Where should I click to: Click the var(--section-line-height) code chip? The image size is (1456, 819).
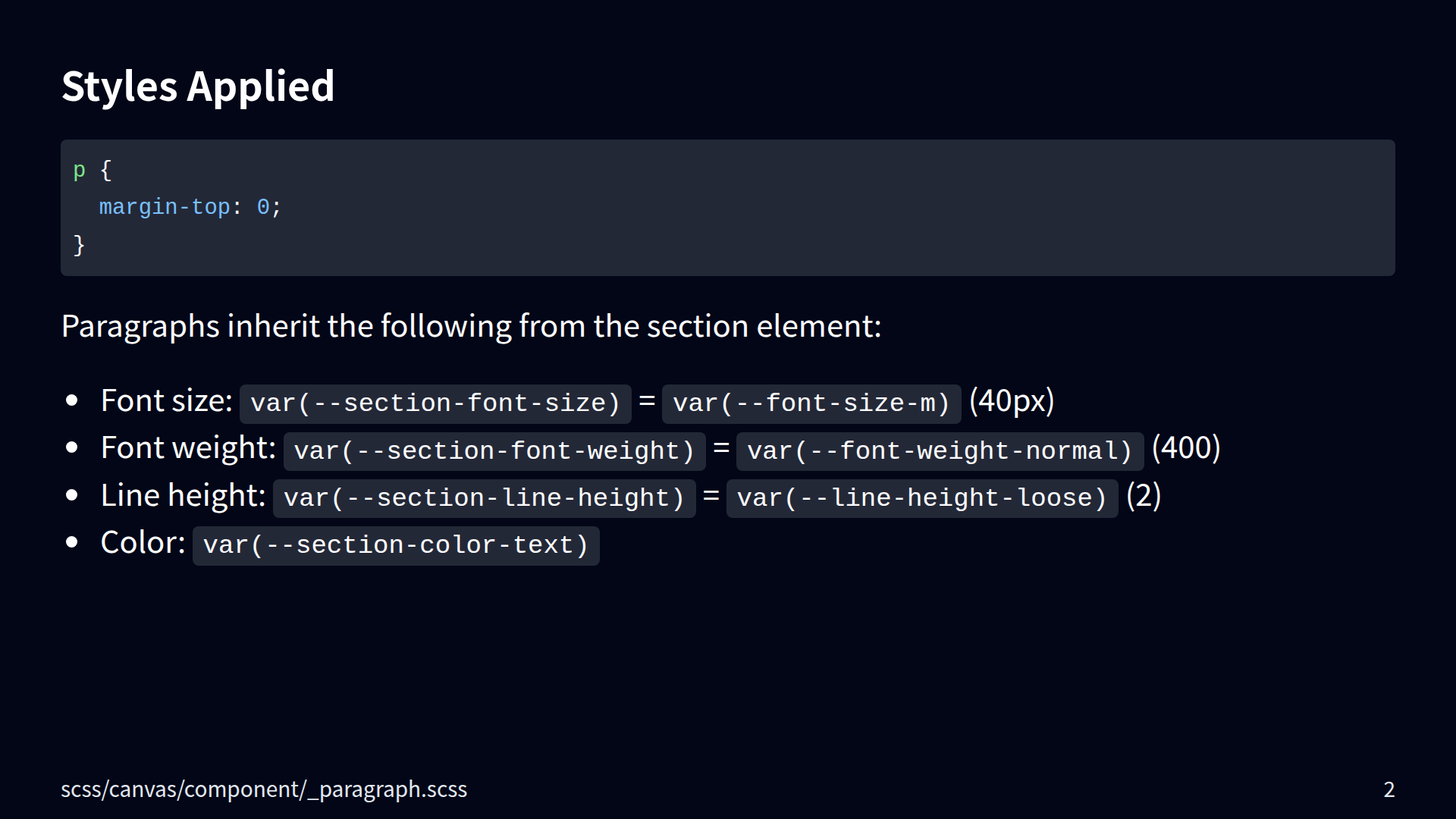[484, 498]
